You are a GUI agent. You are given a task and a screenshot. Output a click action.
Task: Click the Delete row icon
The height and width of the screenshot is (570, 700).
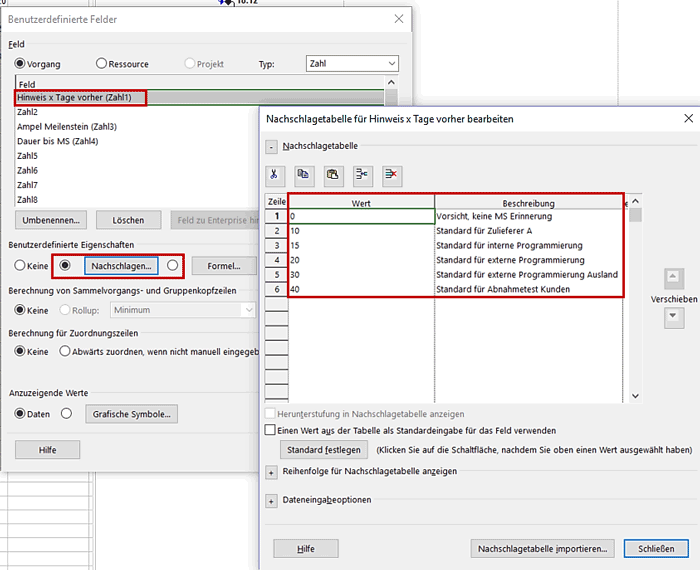tap(392, 174)
